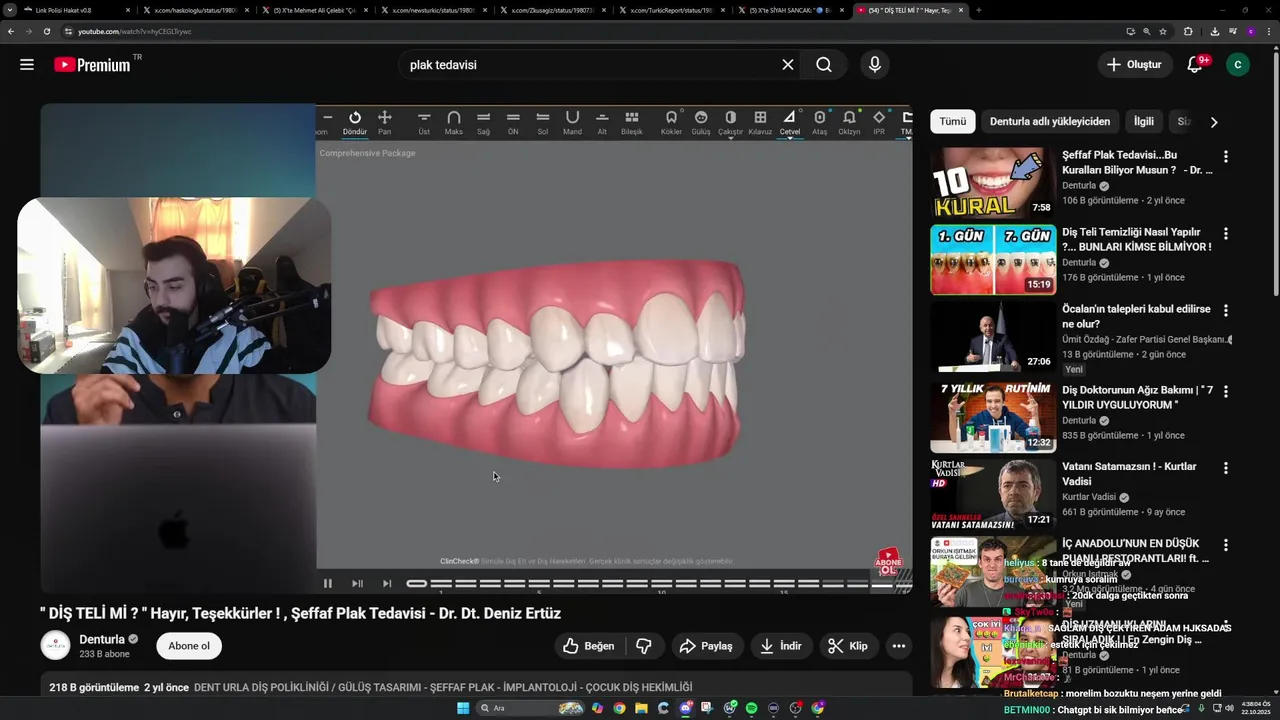Toggle the Kılavuz grid icon
This screenshot has width=1280, height=720.
[x=760, y=123]
